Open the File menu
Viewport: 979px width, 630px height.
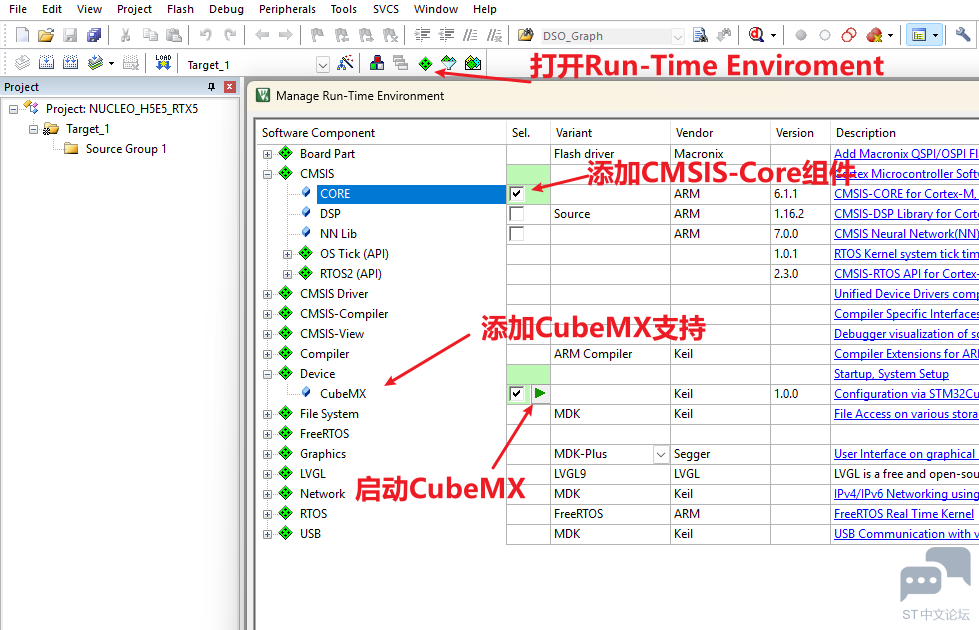pos(17,9)
